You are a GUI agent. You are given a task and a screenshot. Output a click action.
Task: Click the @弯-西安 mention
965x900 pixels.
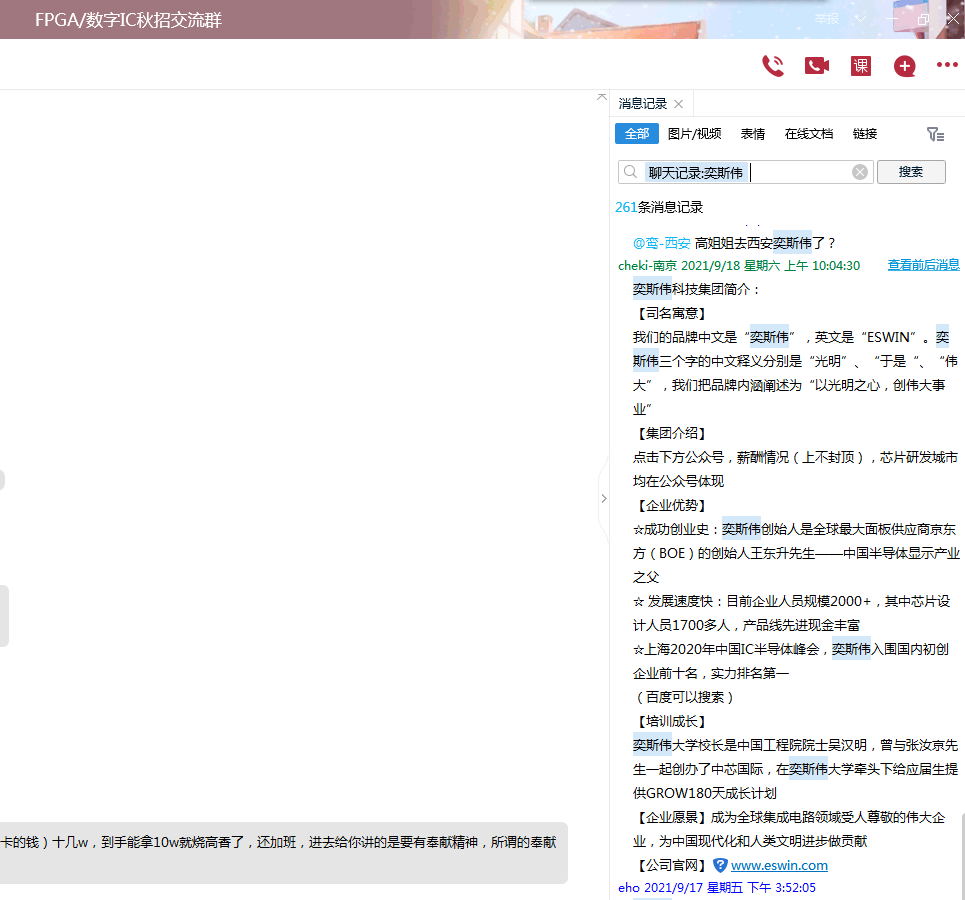click(662, 243)
